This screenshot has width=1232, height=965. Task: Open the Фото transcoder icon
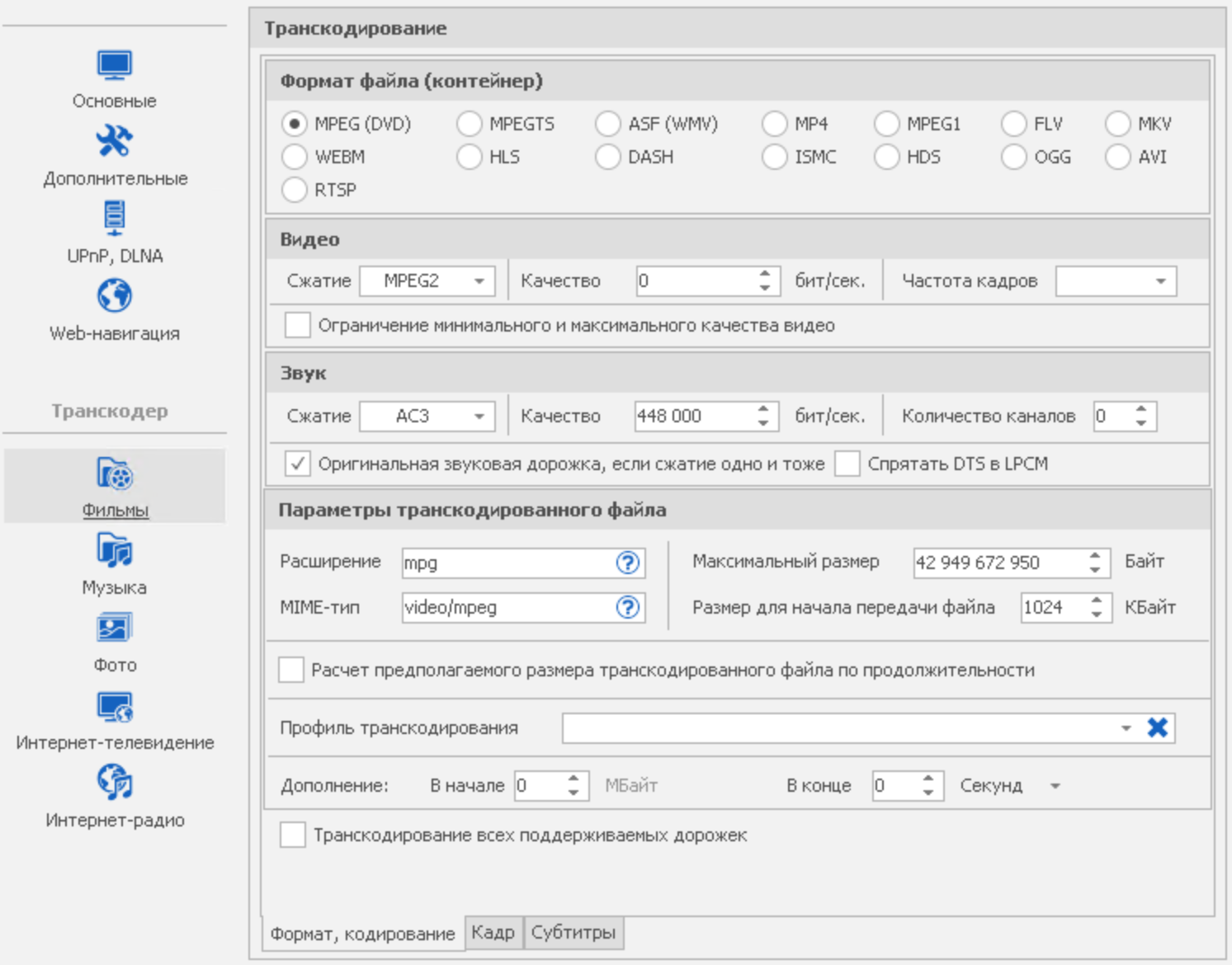point(114,628)
